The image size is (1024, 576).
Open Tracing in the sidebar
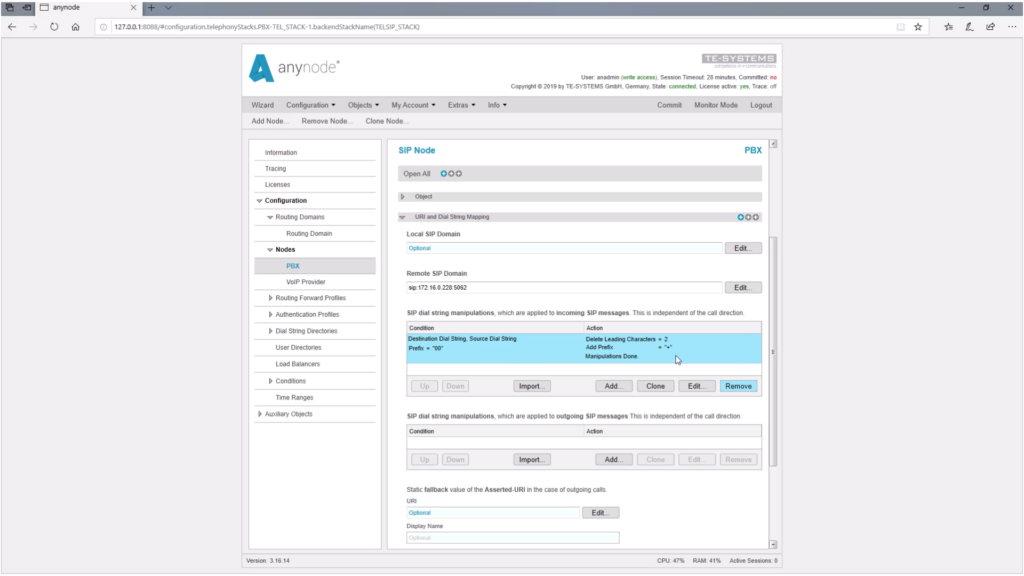click(x=275, y=168)
